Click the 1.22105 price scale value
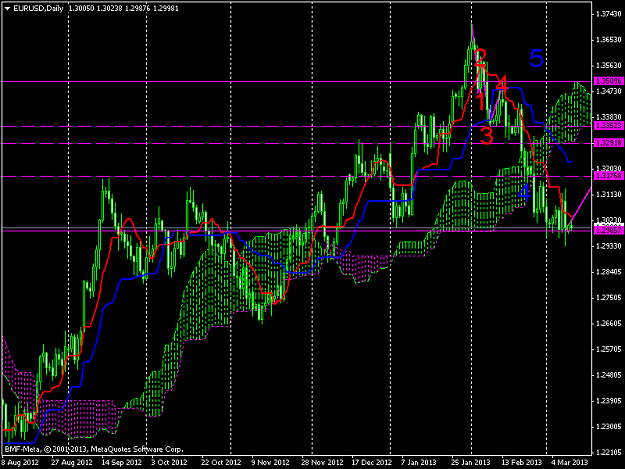 click(x=609, y=453)
